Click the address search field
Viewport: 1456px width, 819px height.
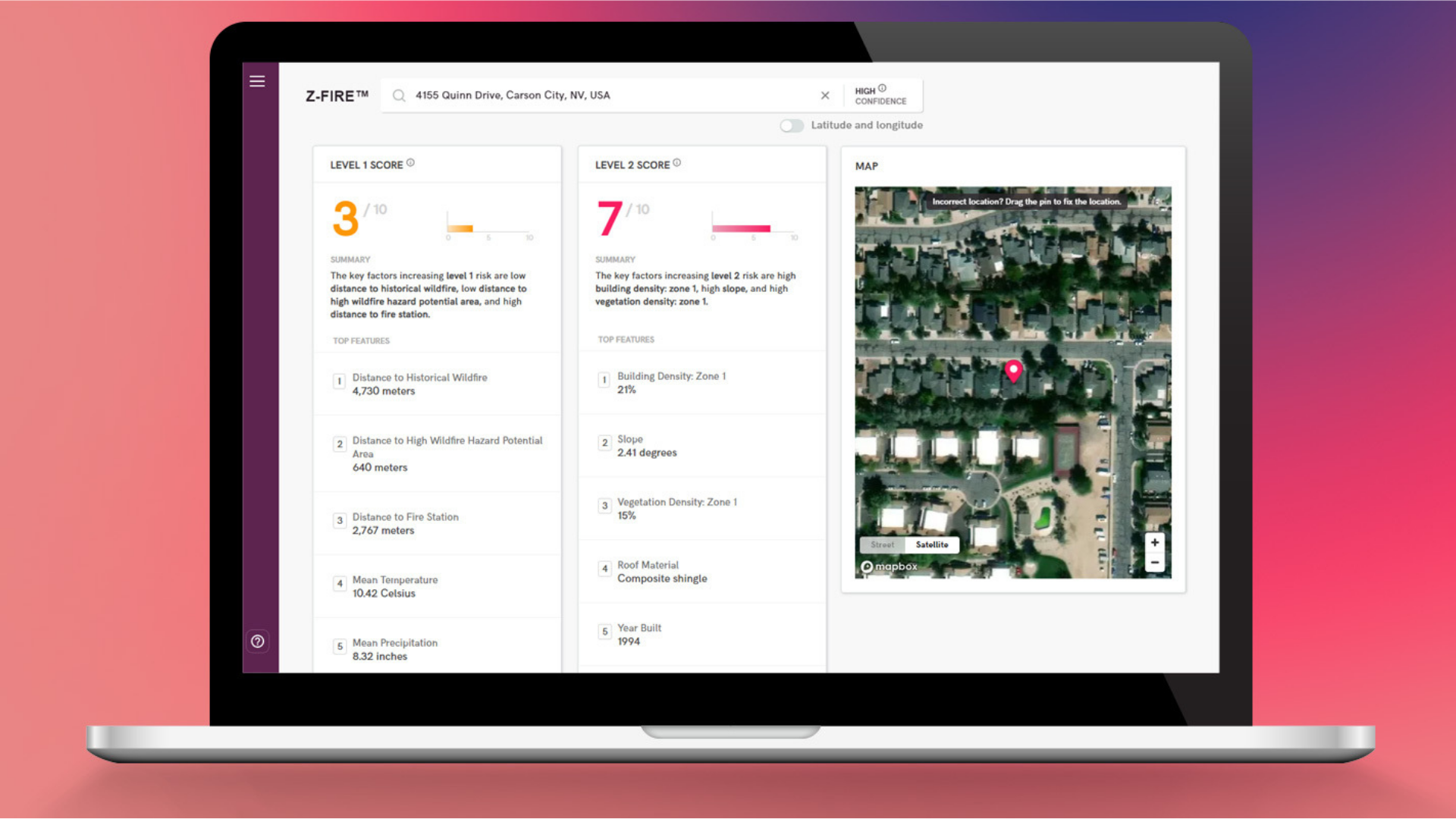(x=607, y=96)
